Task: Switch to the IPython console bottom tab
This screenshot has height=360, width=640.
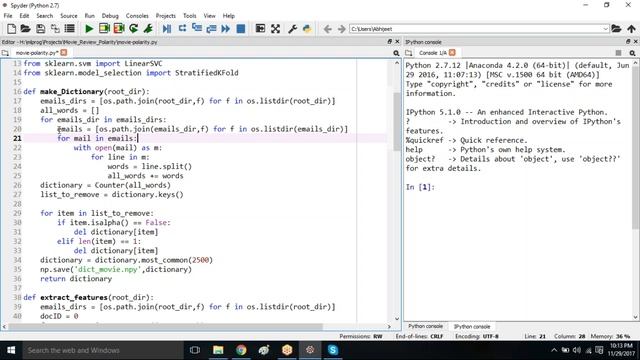Action: [472, 327]
